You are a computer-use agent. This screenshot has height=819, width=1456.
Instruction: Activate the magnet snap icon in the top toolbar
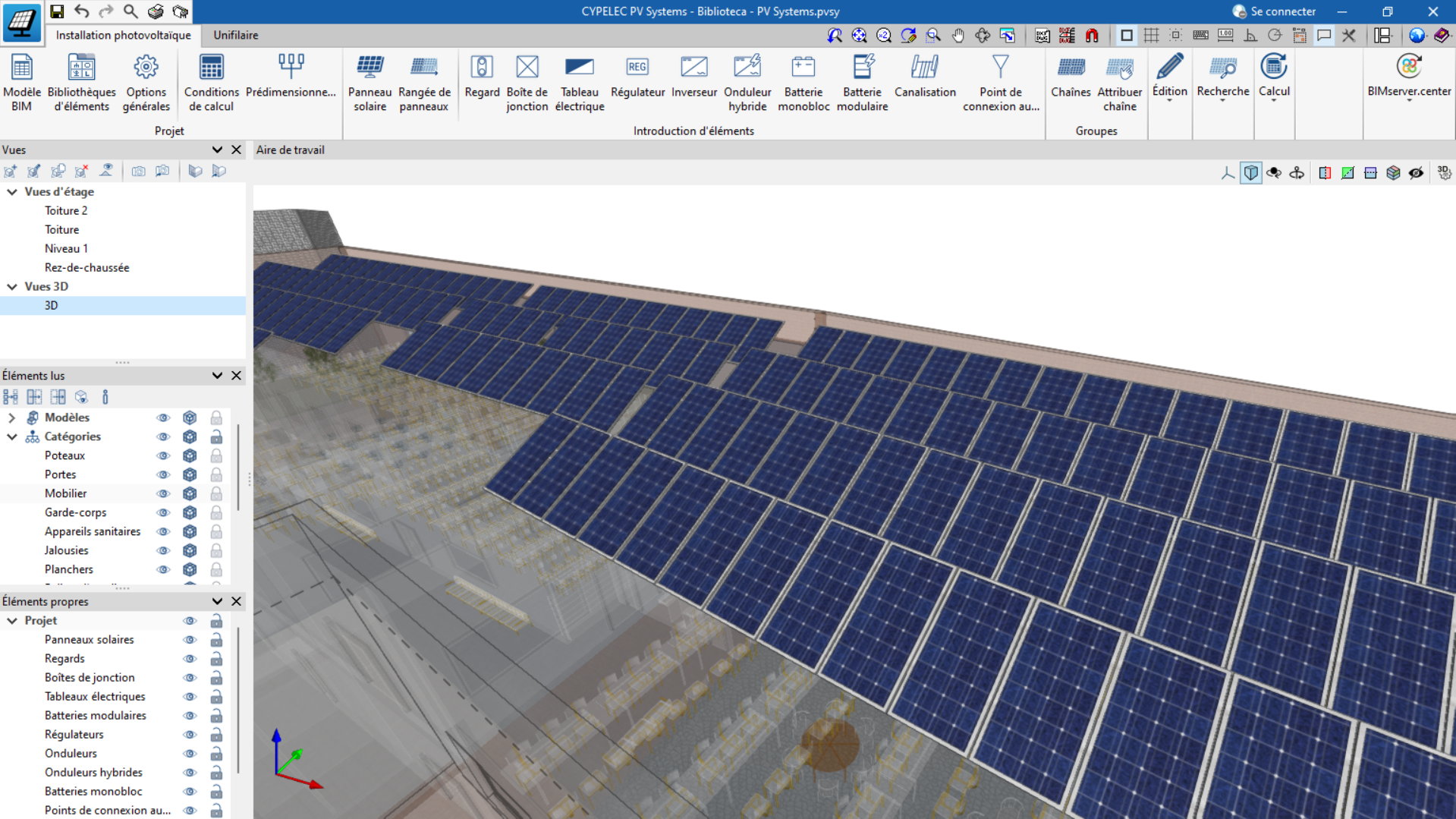point(1093,35)
